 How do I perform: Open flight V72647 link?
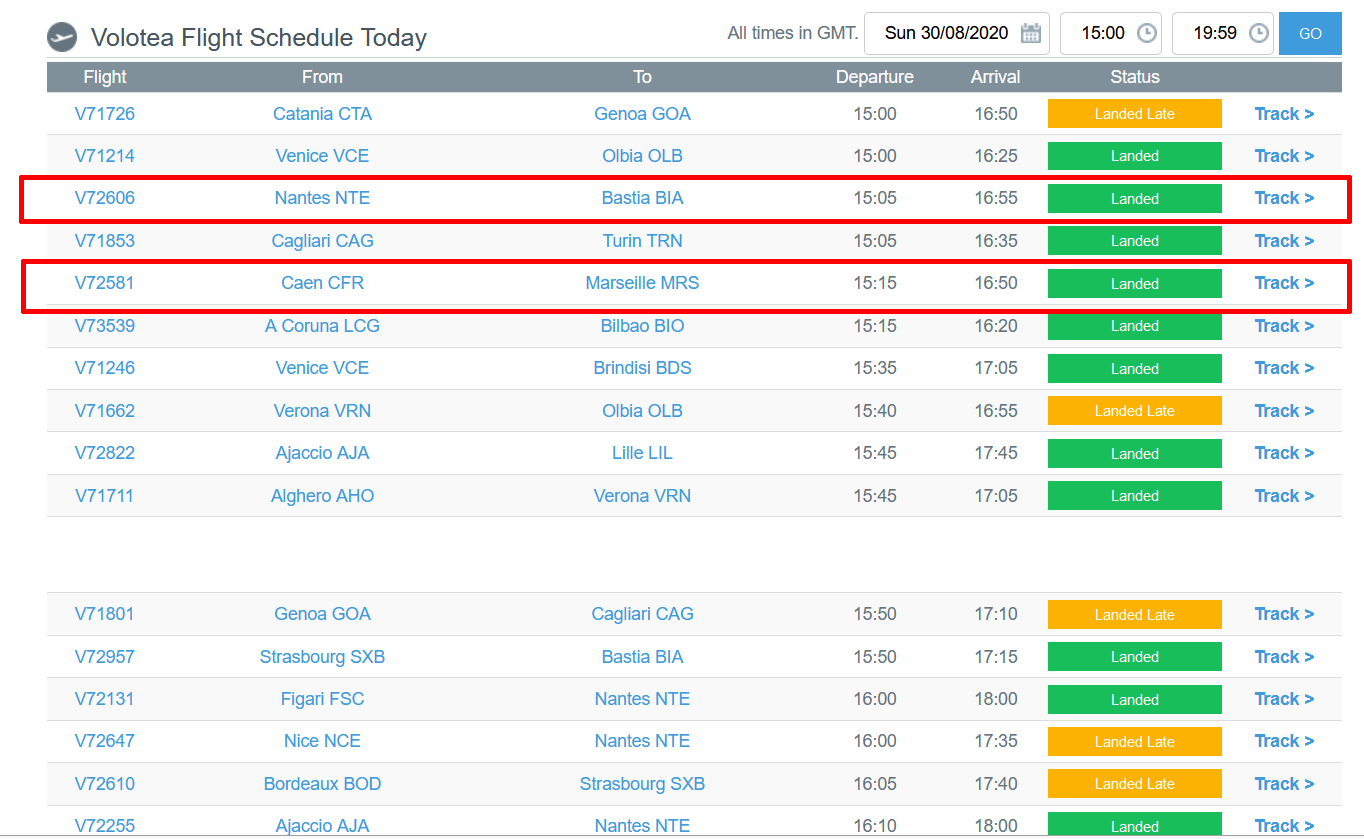[x=105, y=741]
